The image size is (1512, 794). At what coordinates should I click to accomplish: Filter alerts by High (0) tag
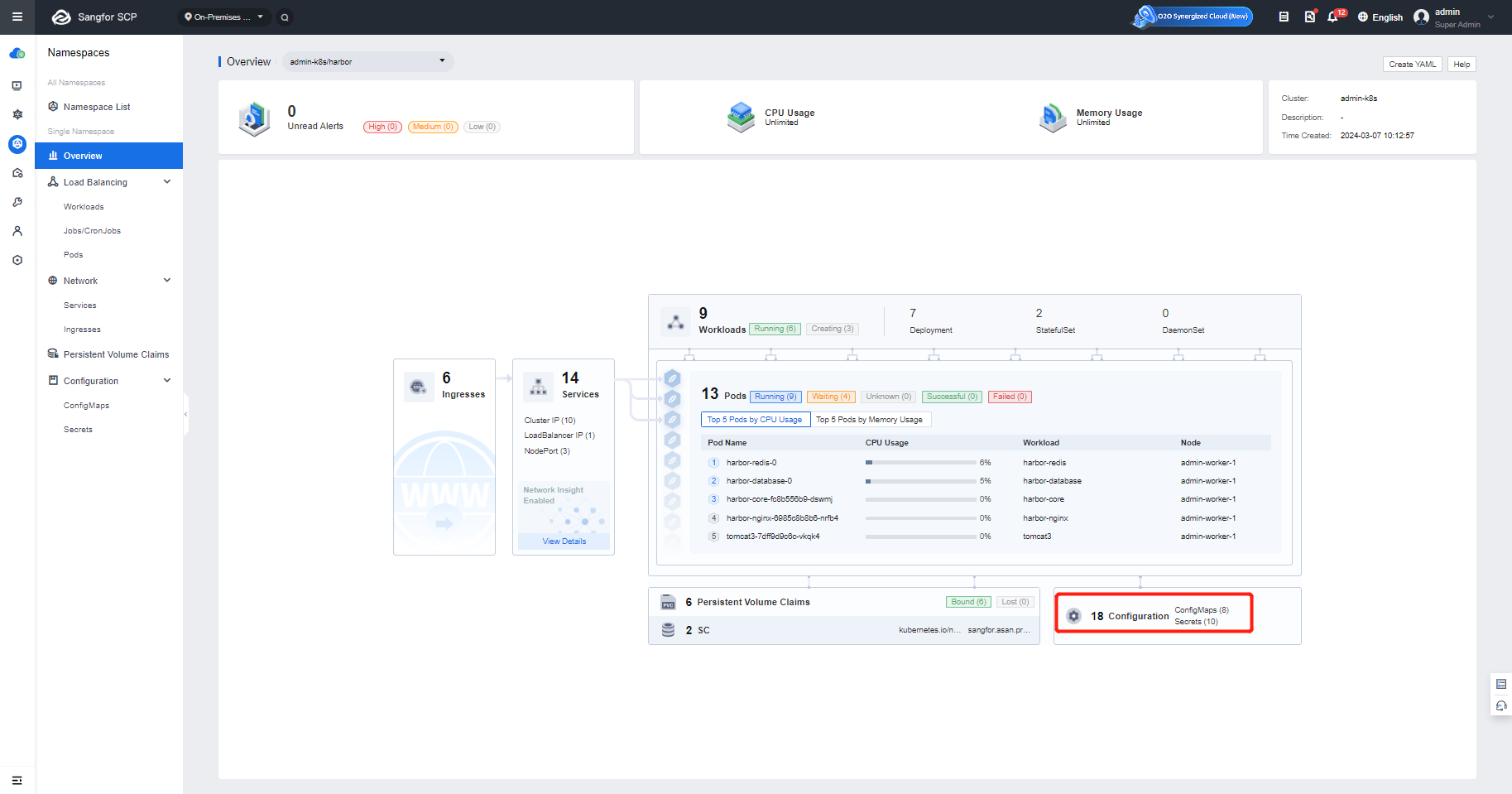pos(382,127)
